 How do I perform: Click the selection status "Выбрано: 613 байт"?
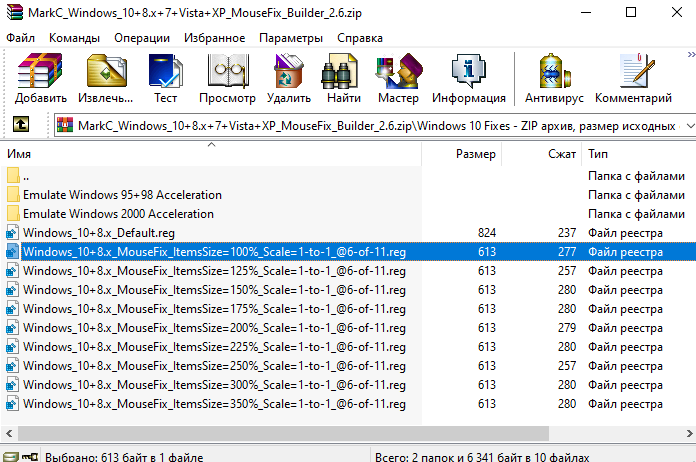tap(124, 457)
